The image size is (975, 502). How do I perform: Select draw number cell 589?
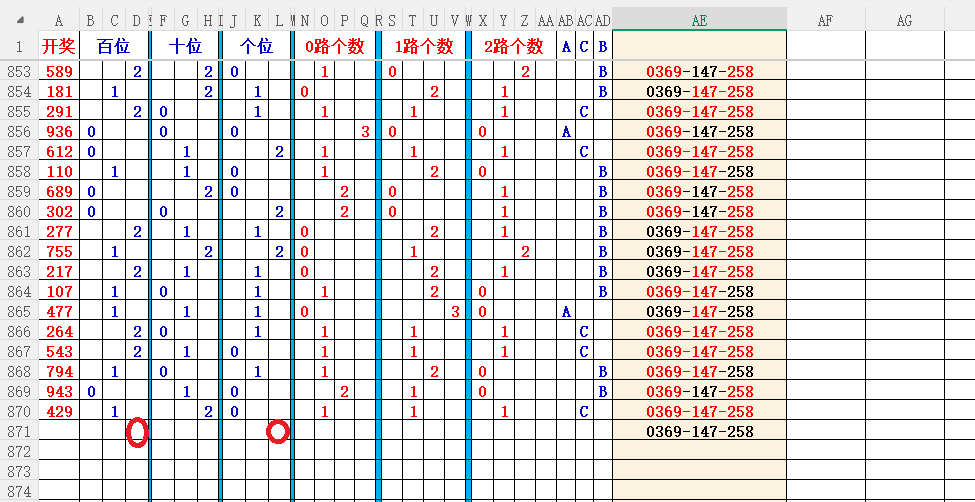tap(59, 72)
